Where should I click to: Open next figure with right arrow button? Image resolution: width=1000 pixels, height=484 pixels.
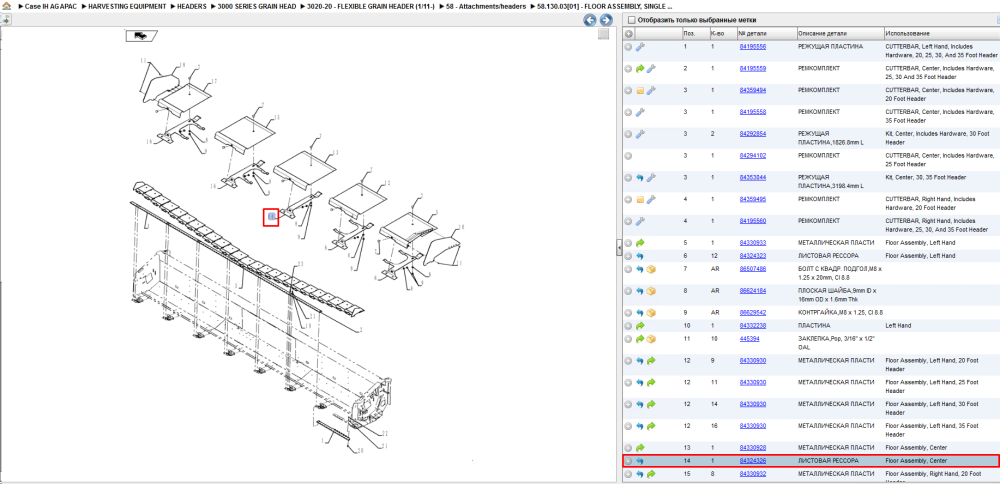(x=606, y=20)
